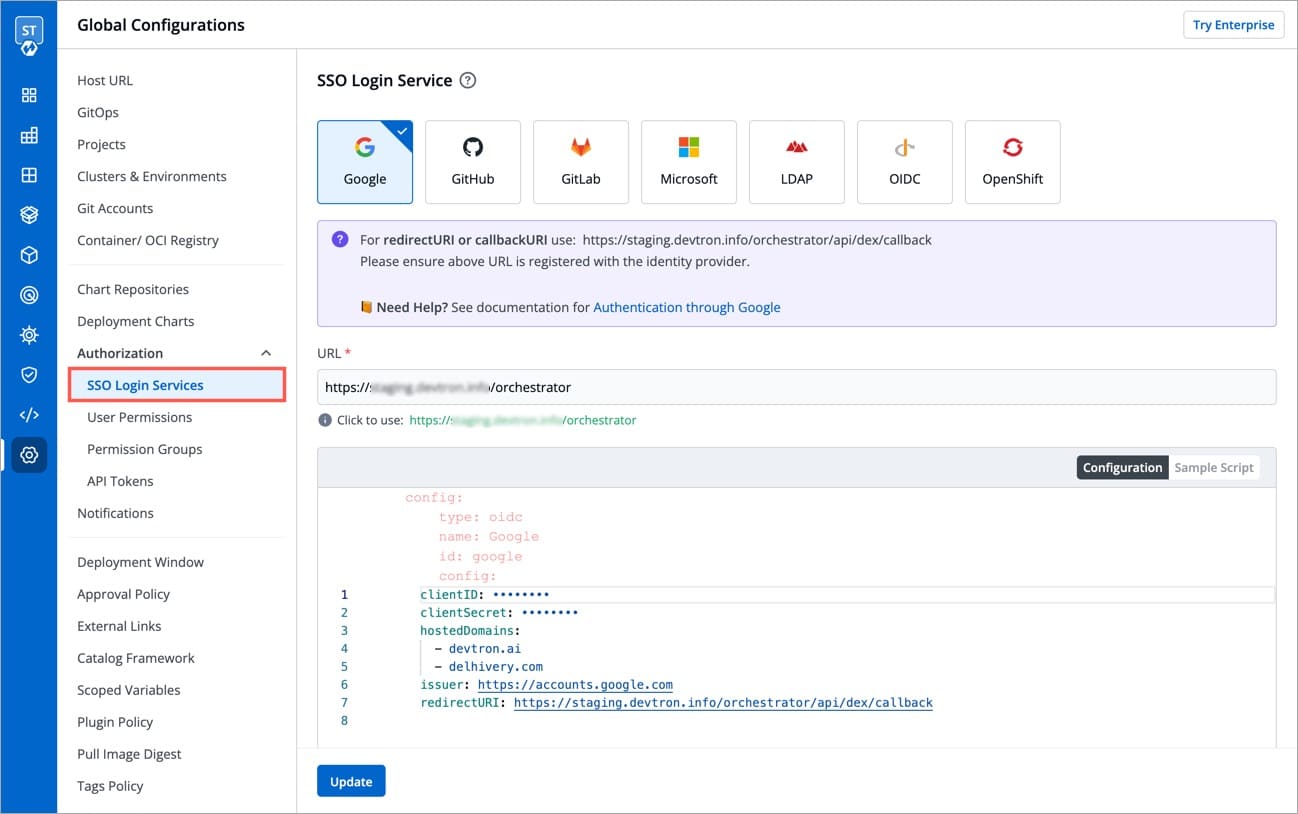
Task: Open Pull Image Digest settings
Action: [129, 754]
